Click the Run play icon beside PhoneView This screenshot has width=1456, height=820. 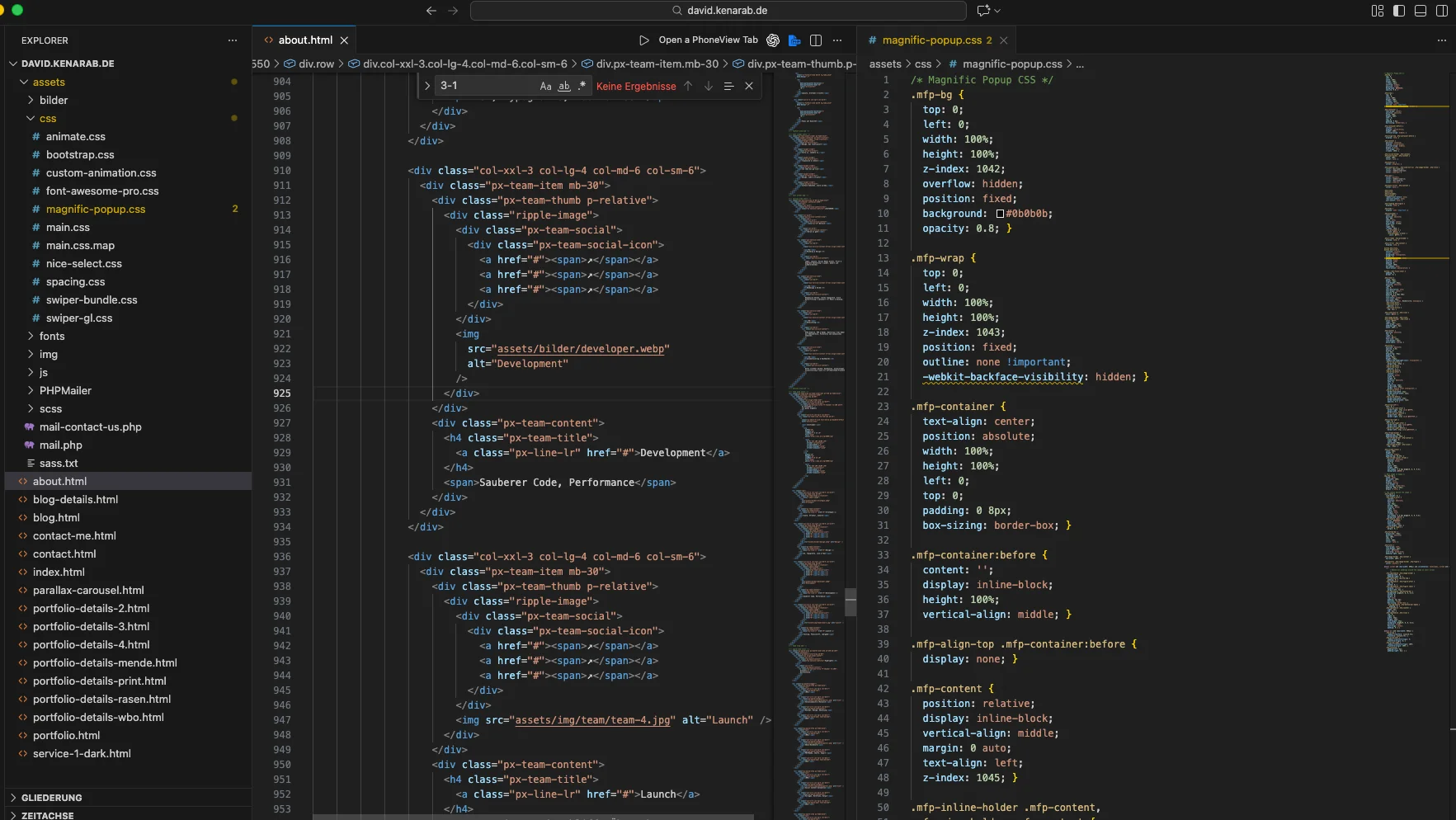click(x=644, y=40)
